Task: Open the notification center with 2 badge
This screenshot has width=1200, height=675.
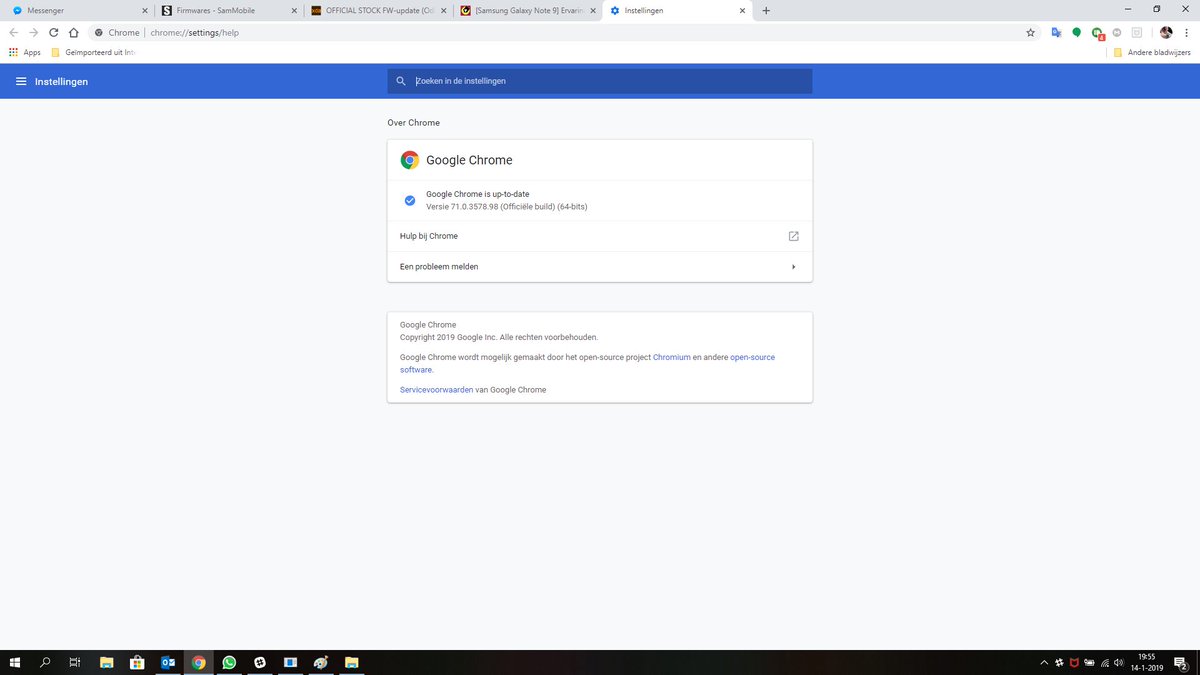Action: click(x=1181, y=662)
